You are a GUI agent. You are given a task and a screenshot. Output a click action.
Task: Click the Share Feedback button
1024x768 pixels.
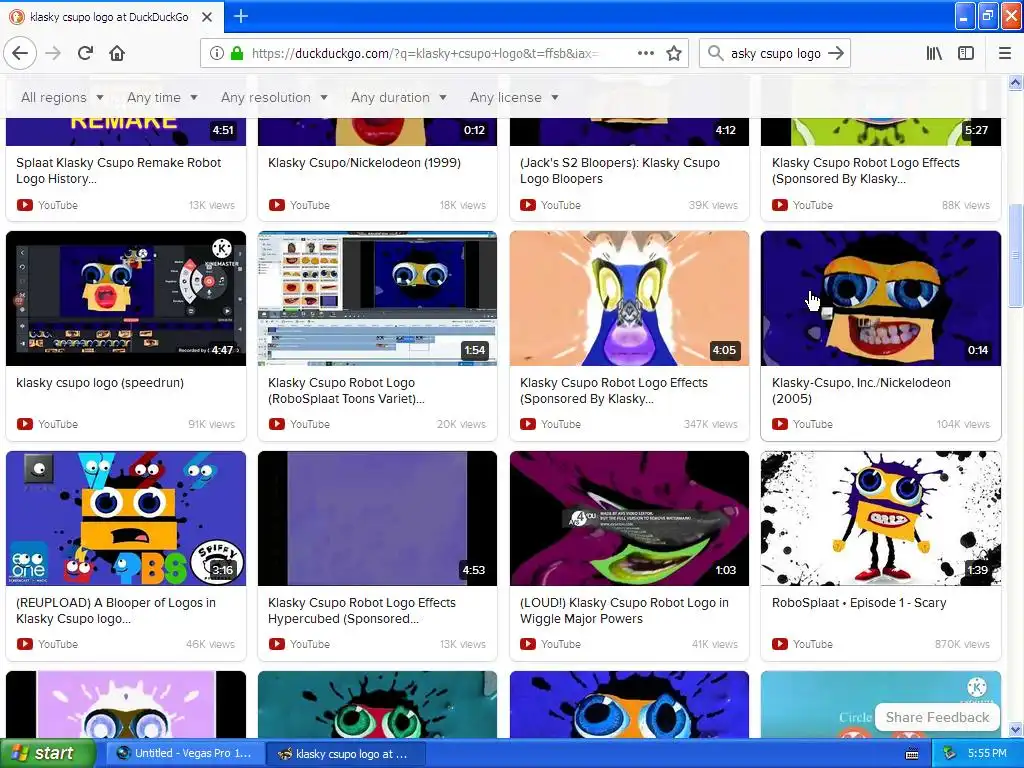pyautogui.click(x=937, y=717)
